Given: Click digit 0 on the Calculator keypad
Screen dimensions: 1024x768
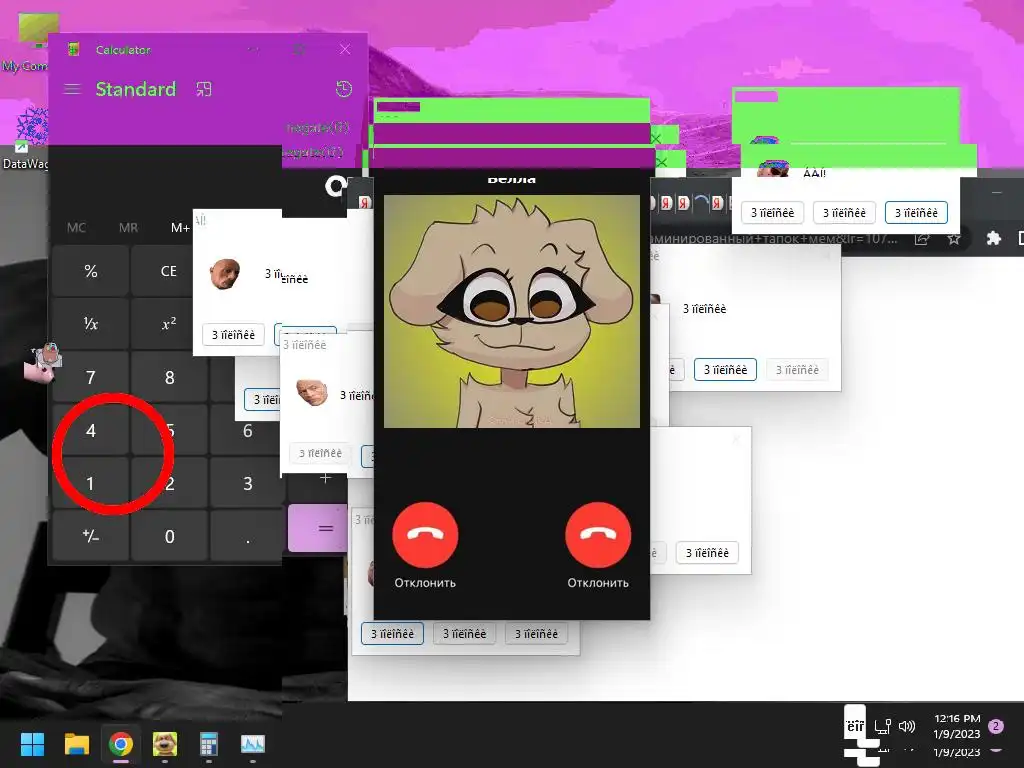Looking at the screenshot, I should click(x=169, y=536).
